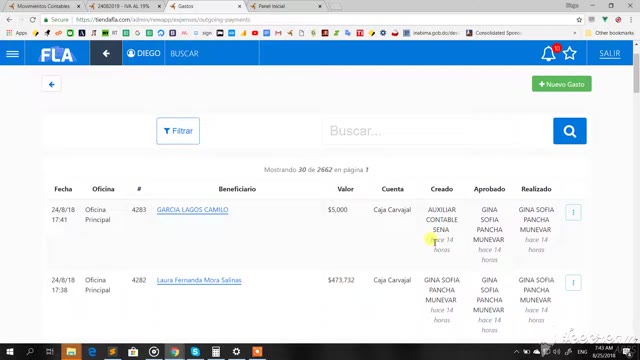Click the $473,732 value cell
This screenshot has height=360, width=640.
[341, 280]
